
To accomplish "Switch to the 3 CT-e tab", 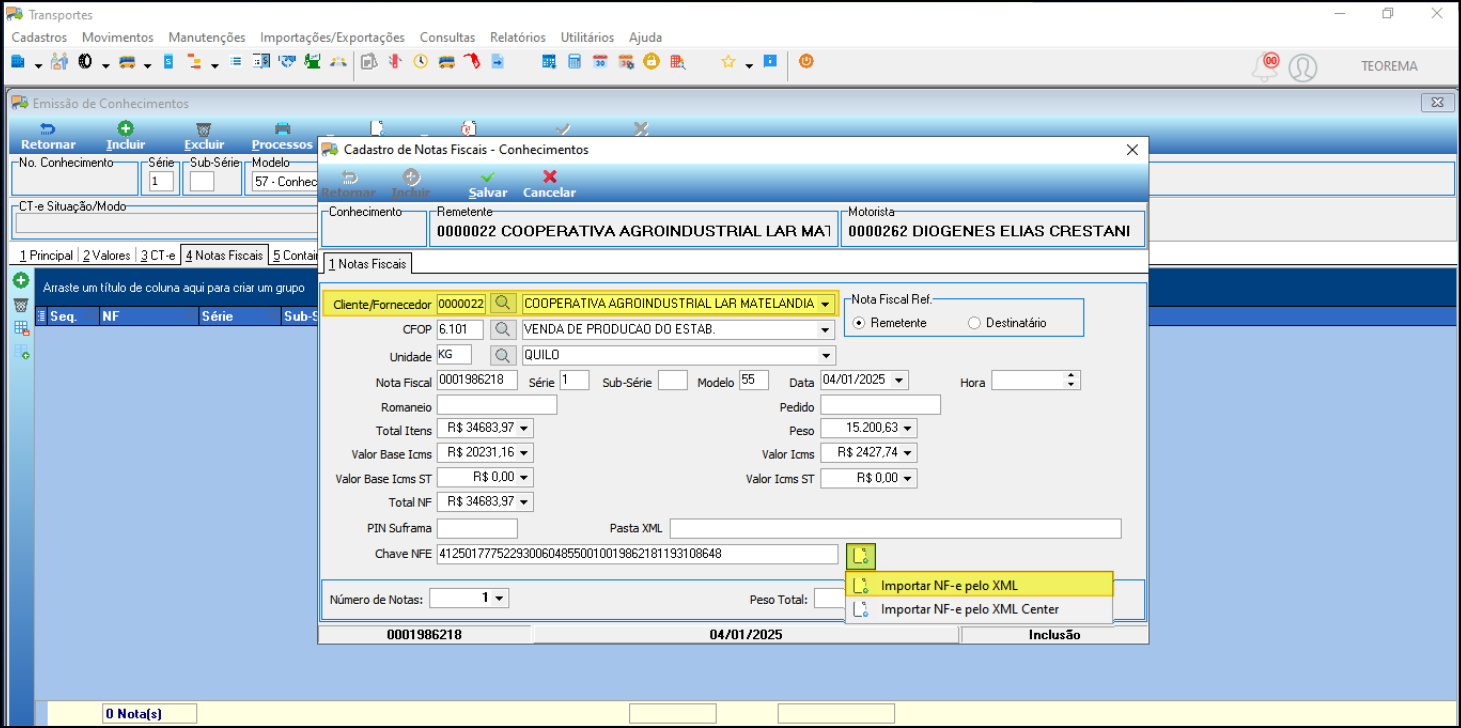I will click(158, 256).
